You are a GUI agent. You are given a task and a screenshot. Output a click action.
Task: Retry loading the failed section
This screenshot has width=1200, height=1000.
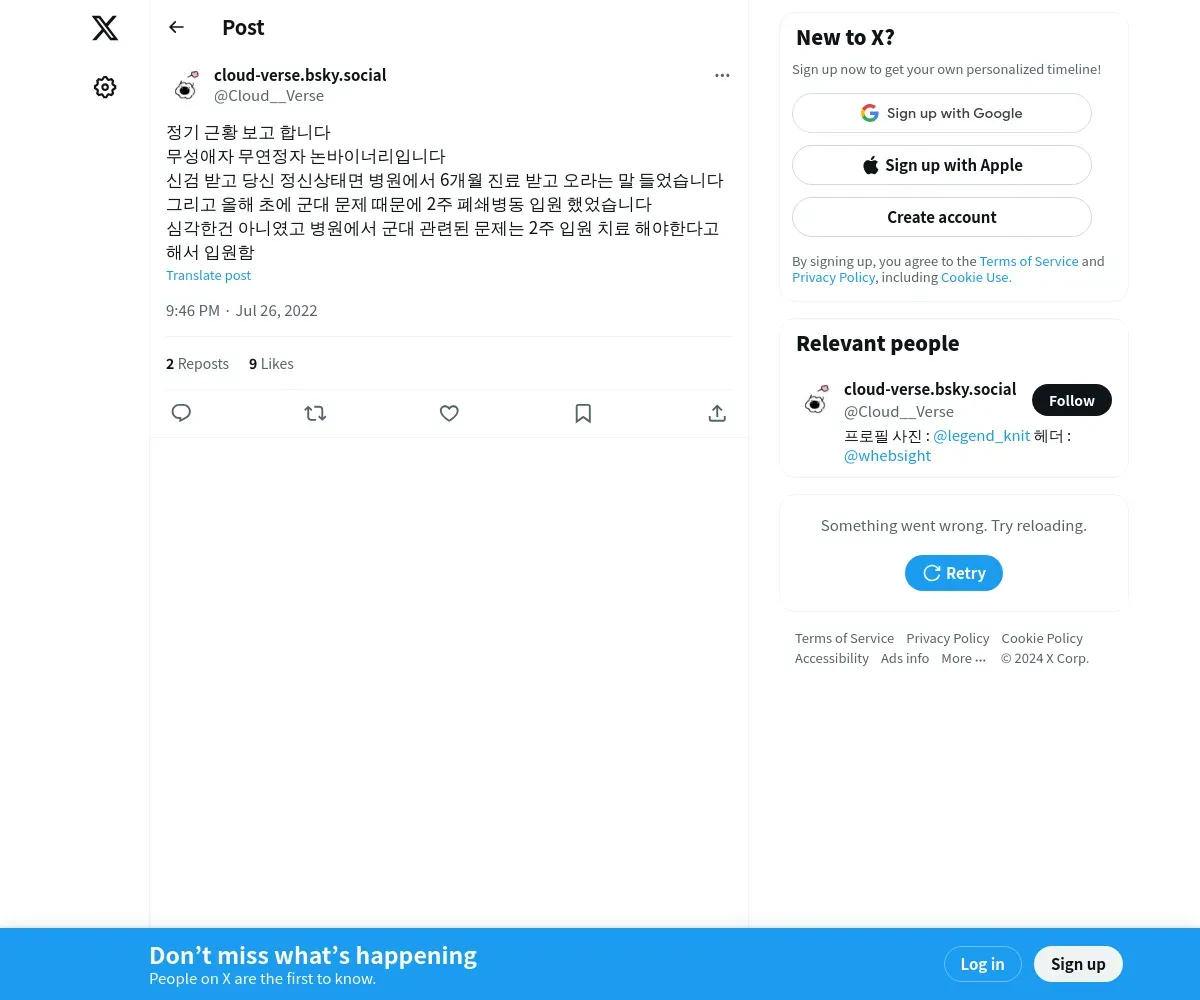(x=954, y=573)
